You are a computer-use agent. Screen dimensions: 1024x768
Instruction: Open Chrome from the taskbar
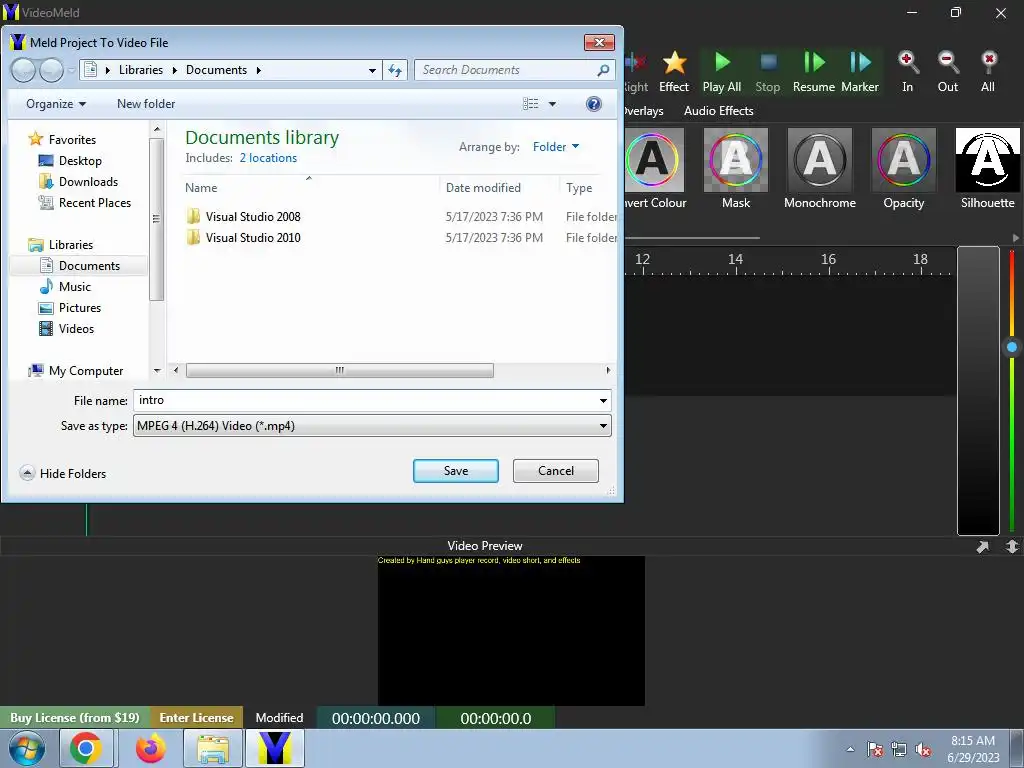pos(86,748)
